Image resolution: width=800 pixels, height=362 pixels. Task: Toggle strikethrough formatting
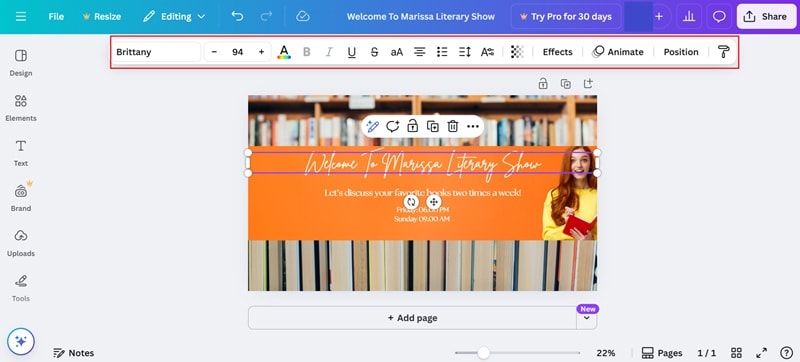pyautogui.click(x=374, y=52)
